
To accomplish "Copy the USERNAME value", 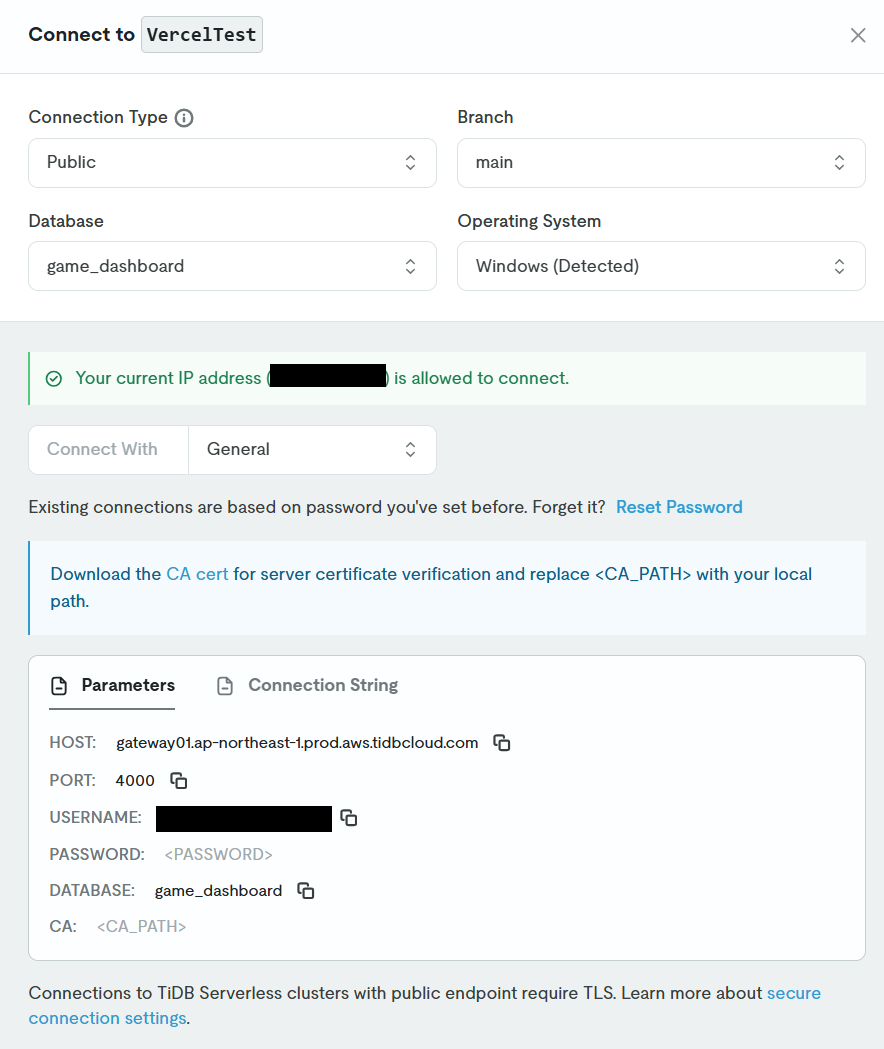I will point(349,818).
